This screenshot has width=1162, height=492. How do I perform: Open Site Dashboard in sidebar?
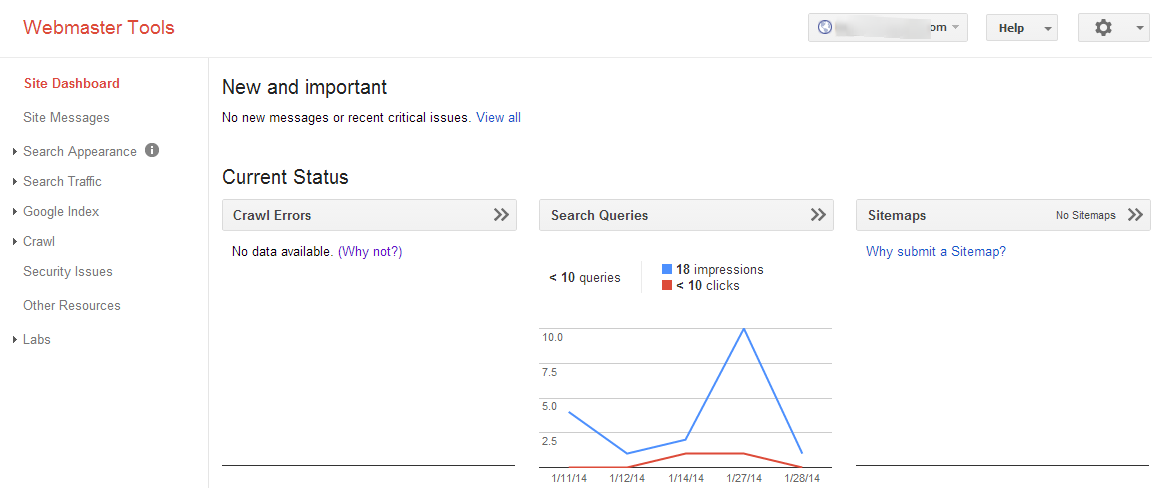pyautogui.click(x=71, y=84)
